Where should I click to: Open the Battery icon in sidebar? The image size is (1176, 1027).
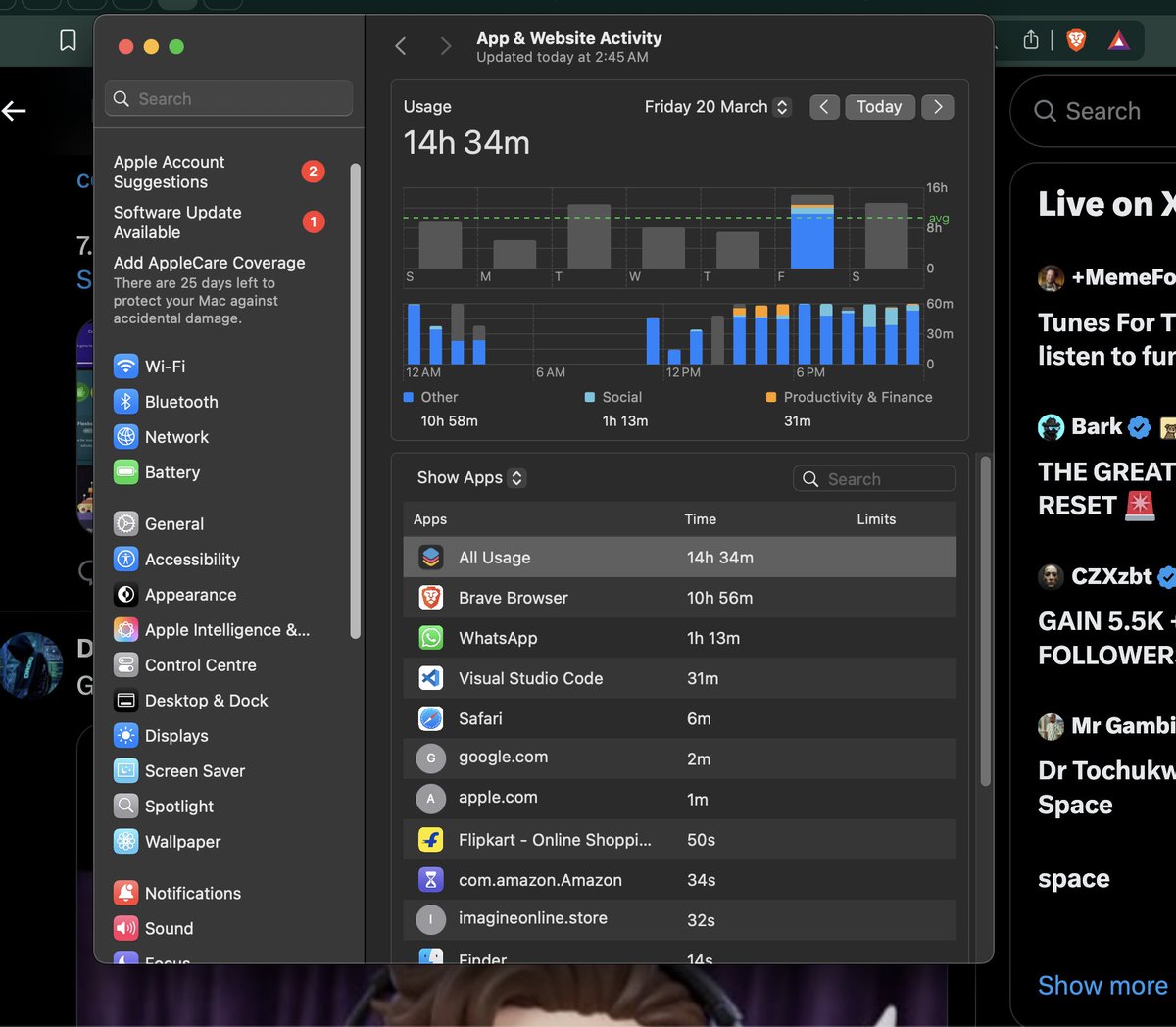[125, 472]
